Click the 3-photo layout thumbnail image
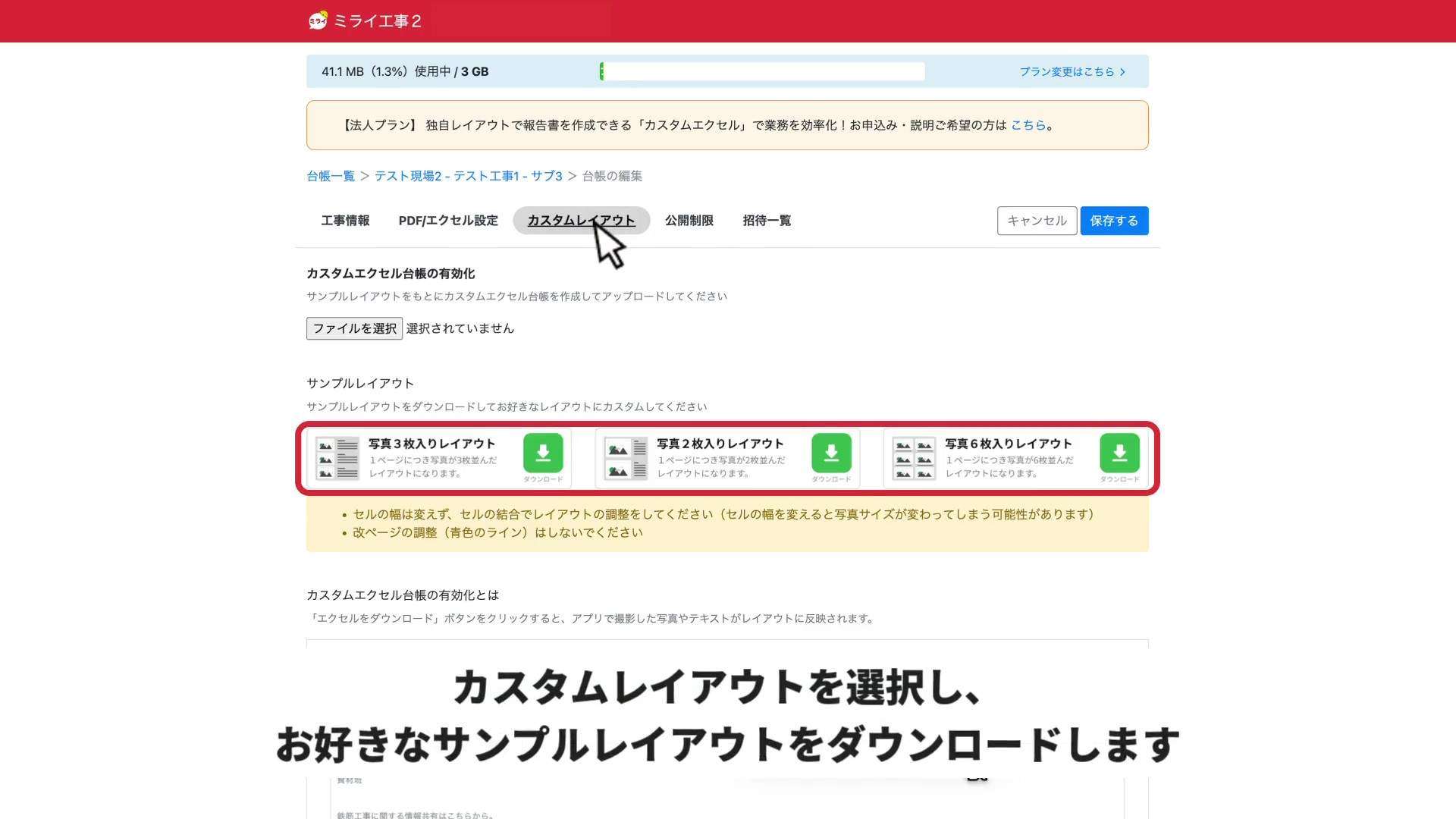 (x=337, y=458)
